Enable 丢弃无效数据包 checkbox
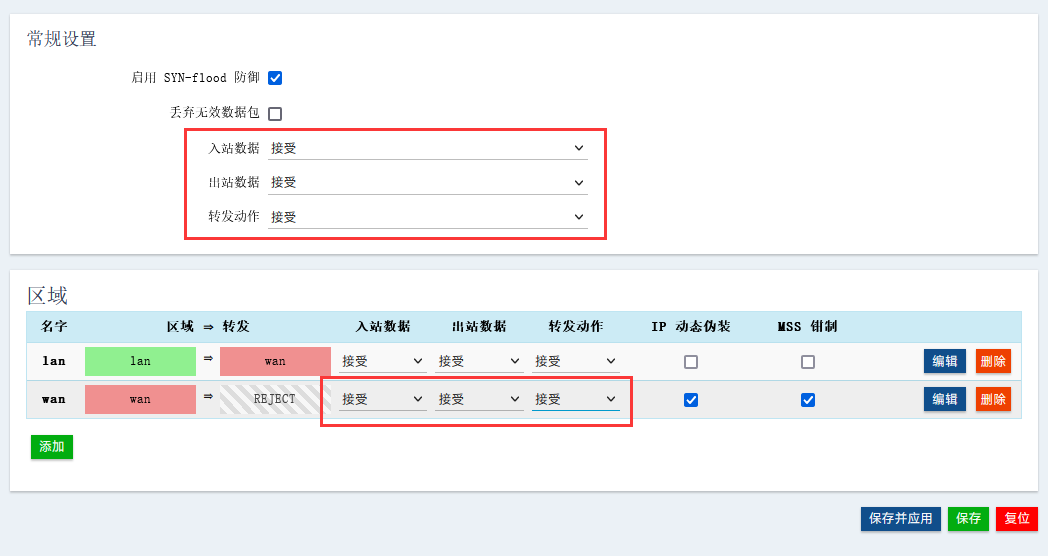The image size is (1048, 556). tap(275, 114)
